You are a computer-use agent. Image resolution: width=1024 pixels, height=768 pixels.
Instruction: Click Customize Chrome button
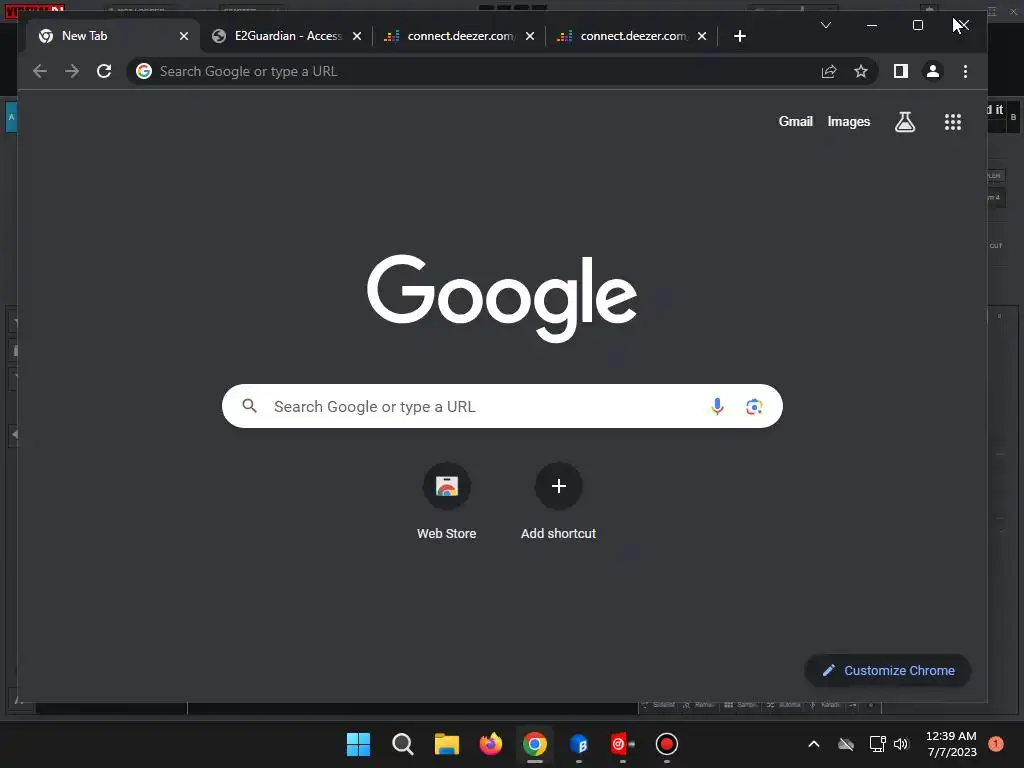(x=888, y=671)
